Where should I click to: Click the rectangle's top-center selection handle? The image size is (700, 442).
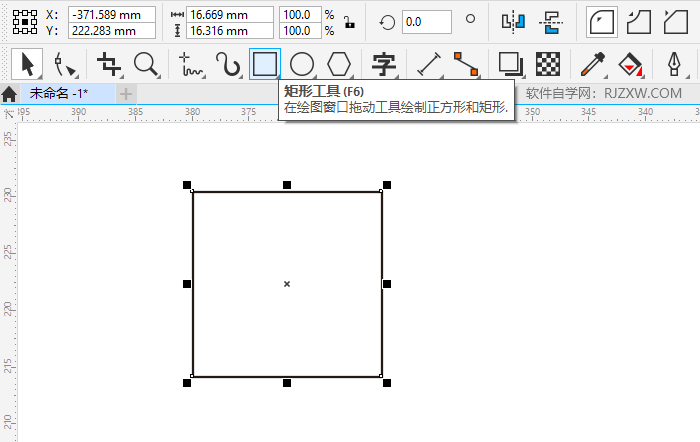[x=287, y=185]
